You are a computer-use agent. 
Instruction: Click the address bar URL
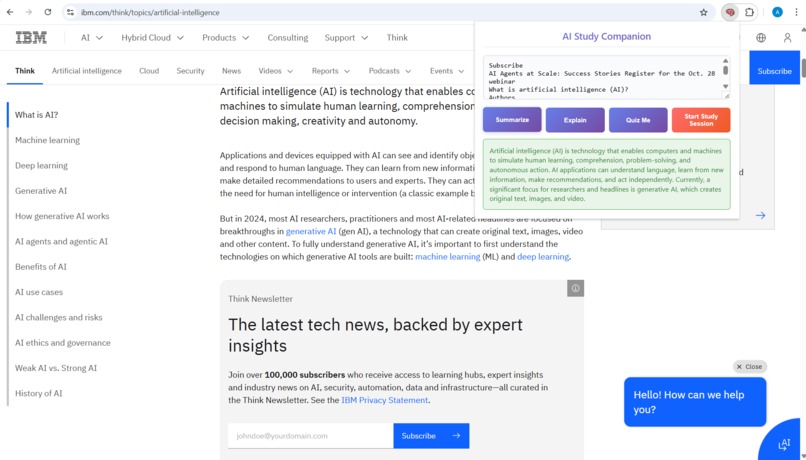coord(150,12)
